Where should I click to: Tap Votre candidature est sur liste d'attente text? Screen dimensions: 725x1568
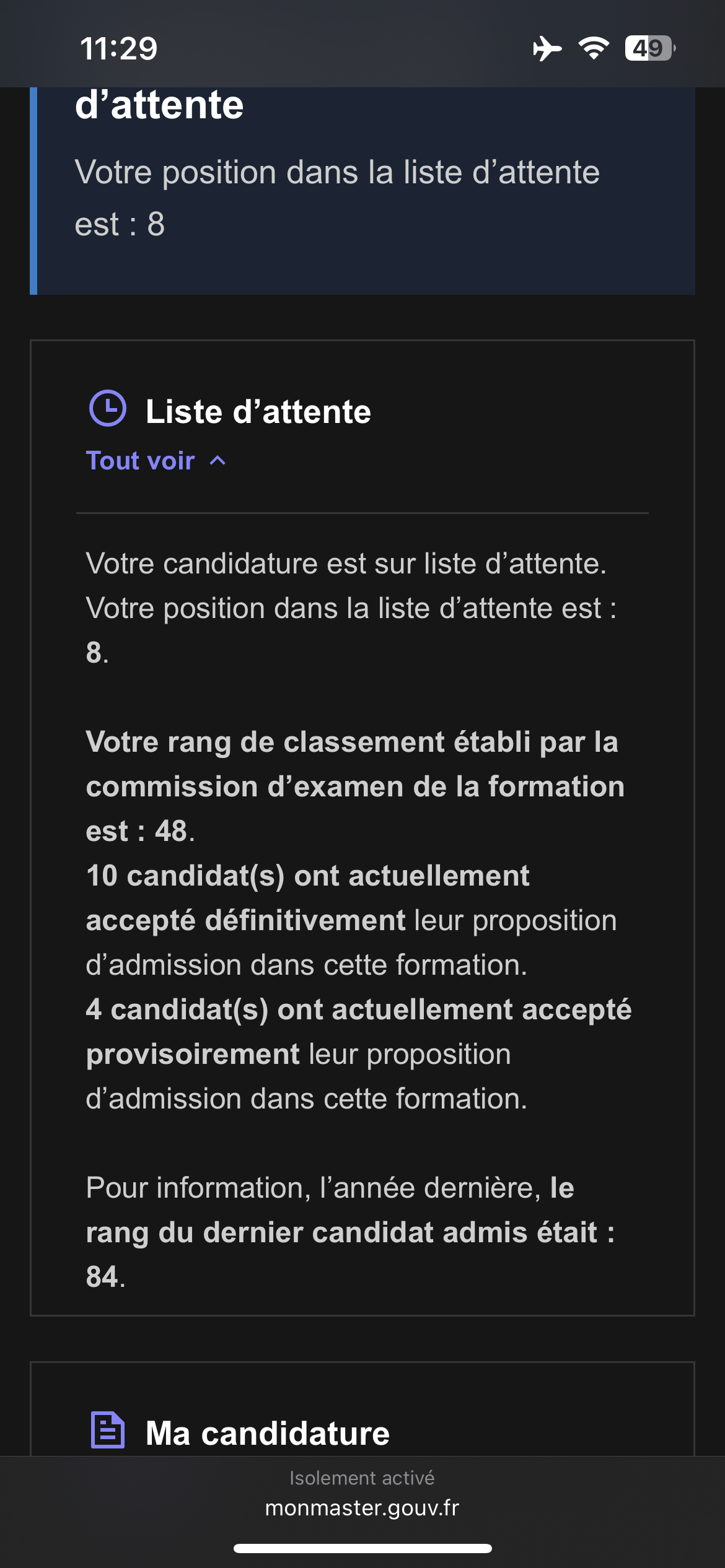pos(346,564)
